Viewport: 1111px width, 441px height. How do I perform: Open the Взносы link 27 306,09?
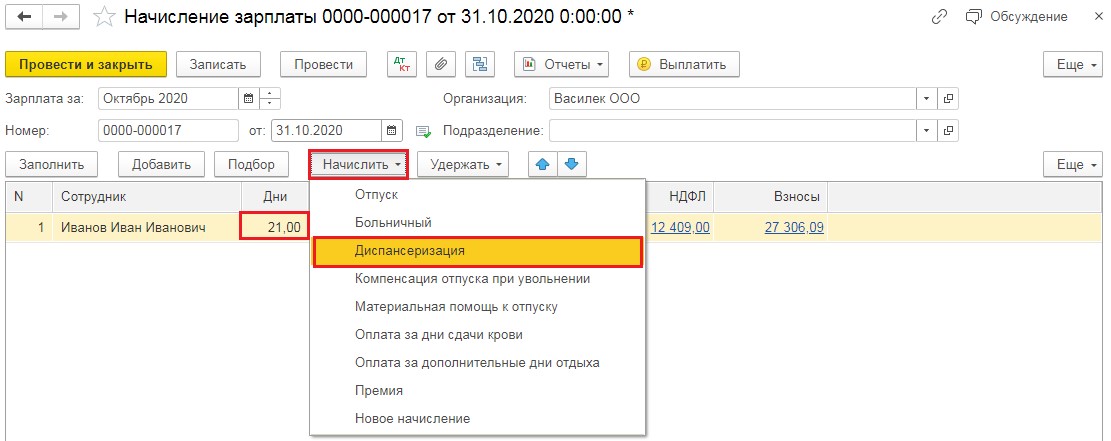pos(794,228)
